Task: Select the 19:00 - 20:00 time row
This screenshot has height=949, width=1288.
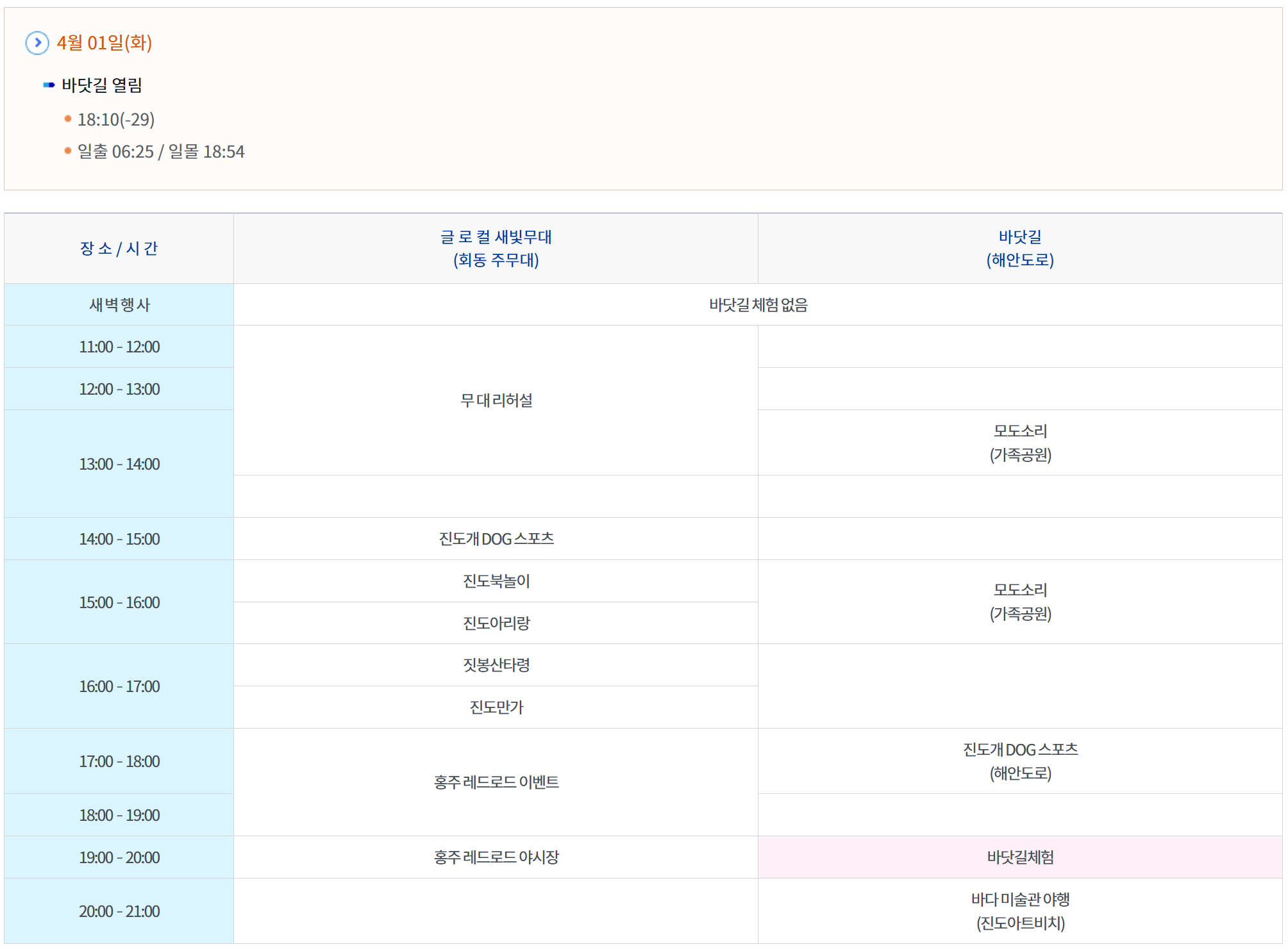Action: point(119,857)
